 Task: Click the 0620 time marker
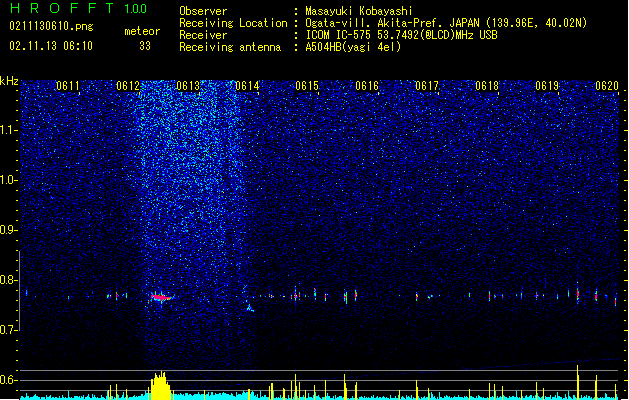607,86
